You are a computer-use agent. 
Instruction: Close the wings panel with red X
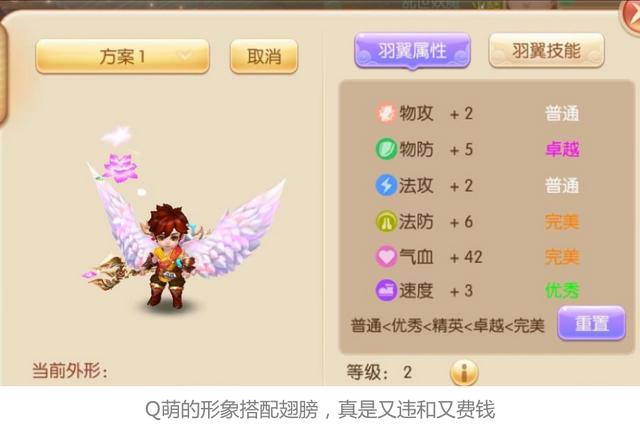click(x=631, y=16)
